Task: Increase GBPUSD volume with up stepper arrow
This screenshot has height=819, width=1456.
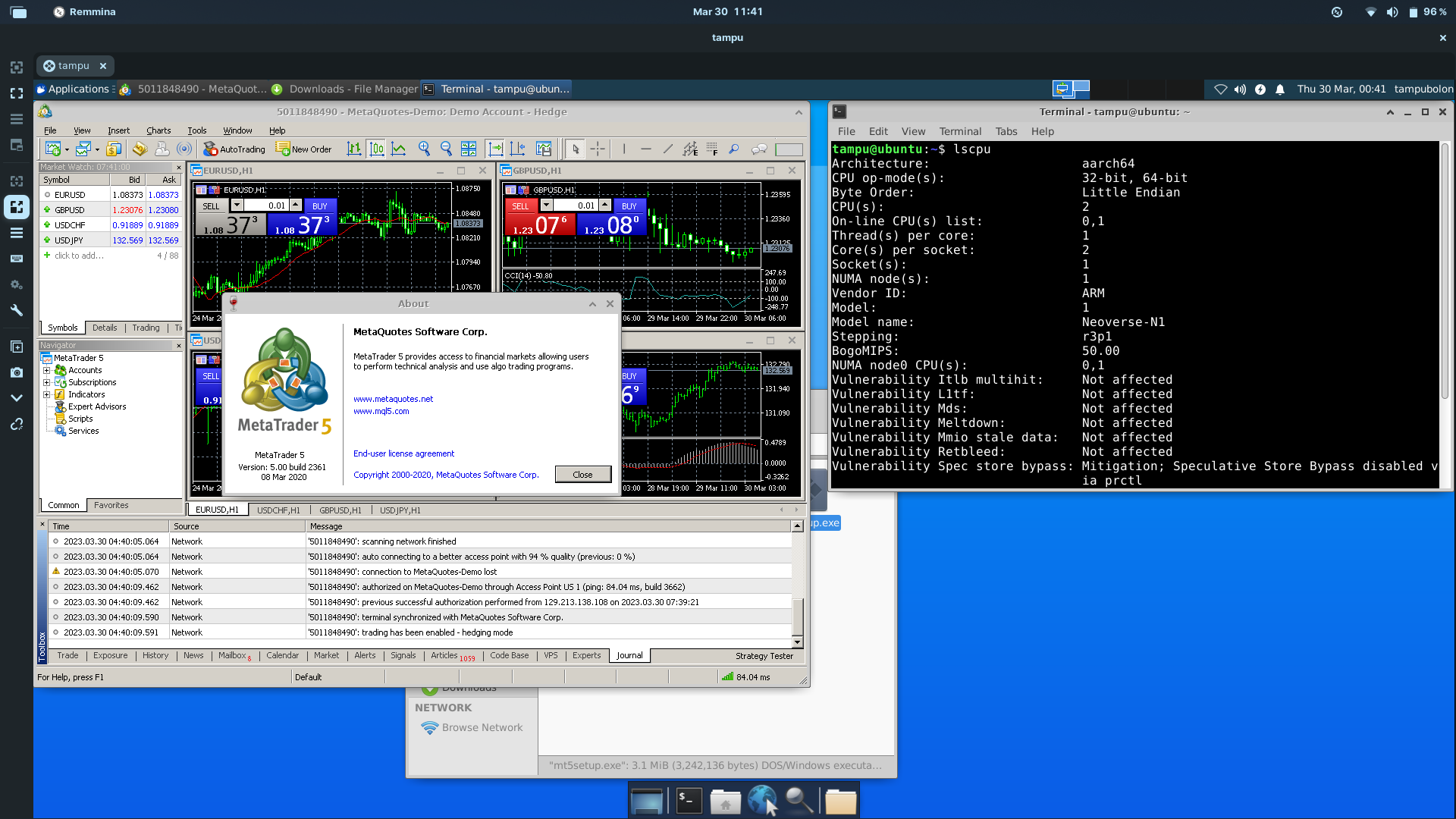Action: point(605,206)
